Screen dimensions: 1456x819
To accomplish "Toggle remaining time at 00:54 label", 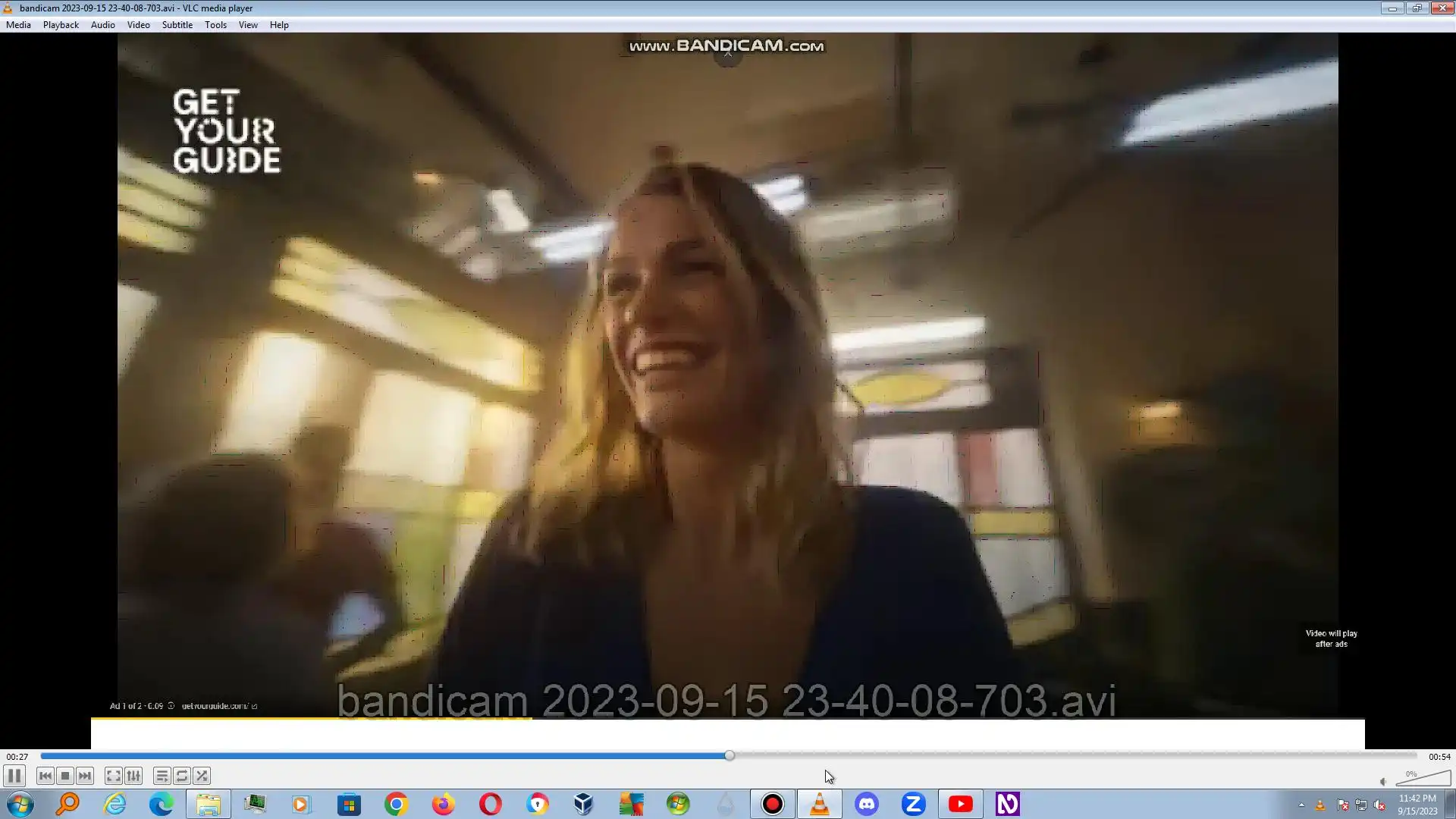I will click(1439, 757).
